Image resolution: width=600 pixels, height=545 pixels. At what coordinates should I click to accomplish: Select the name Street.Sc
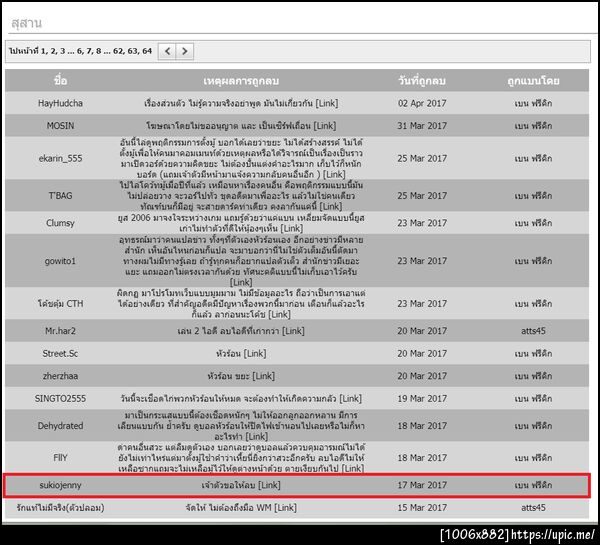(x=60, y=353)
